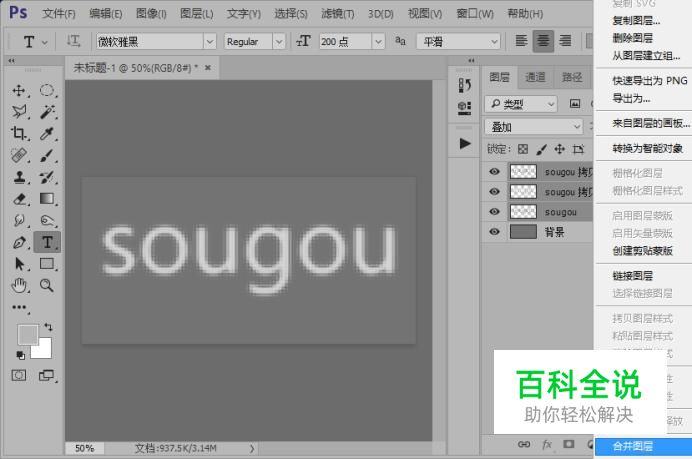This screenshot has width=692, height=459.
Task: Hide the 背景 layer
Action: (x=494, y=232)
